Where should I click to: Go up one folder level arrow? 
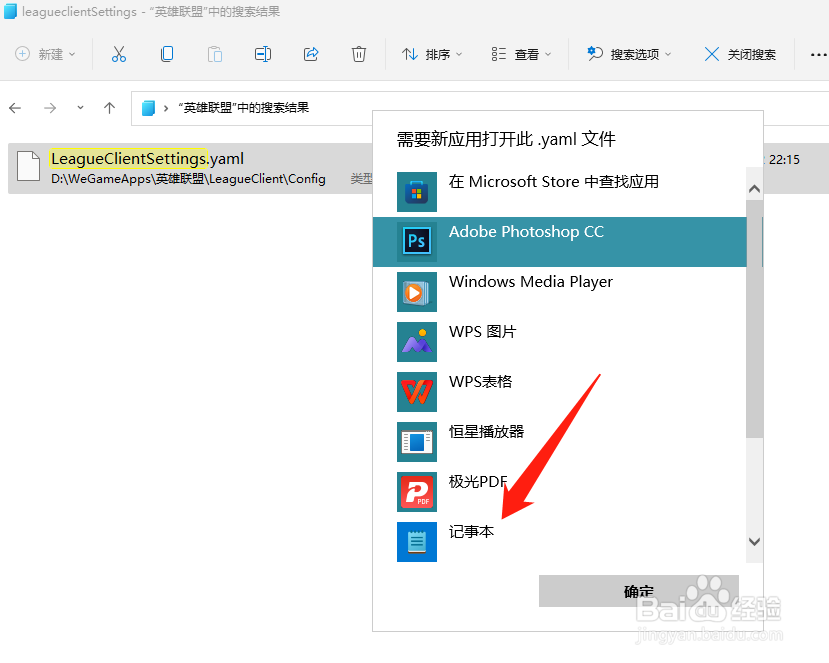pyautogui.click(x=109, y=108)
